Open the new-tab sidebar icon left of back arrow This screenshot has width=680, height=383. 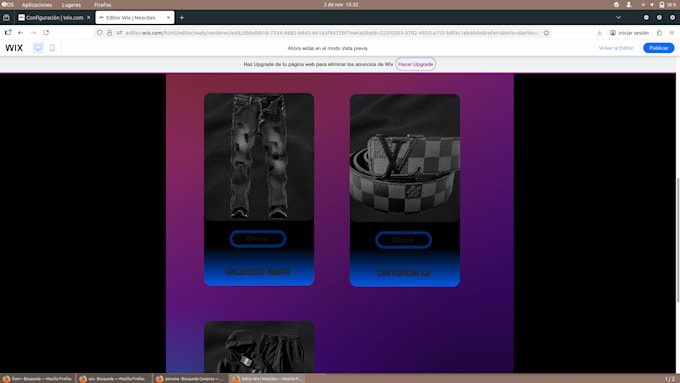(x=8, y=33)
